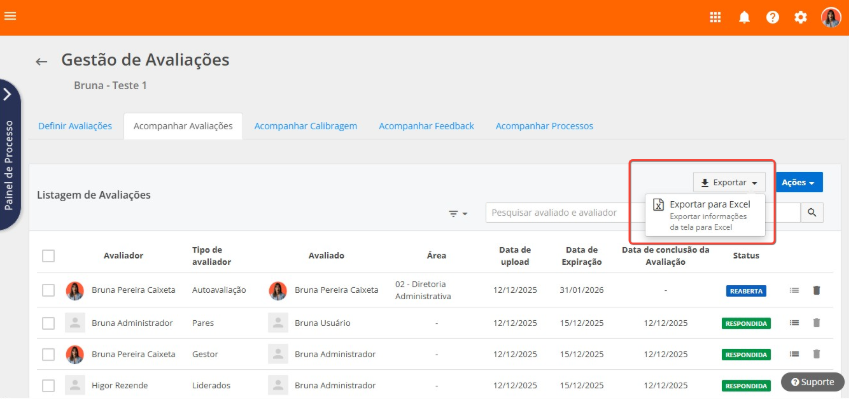The width and height of the screenshot is (849, 399).
Task: Click Autoavaliação evaluator type cell
Action: [219, 290]
